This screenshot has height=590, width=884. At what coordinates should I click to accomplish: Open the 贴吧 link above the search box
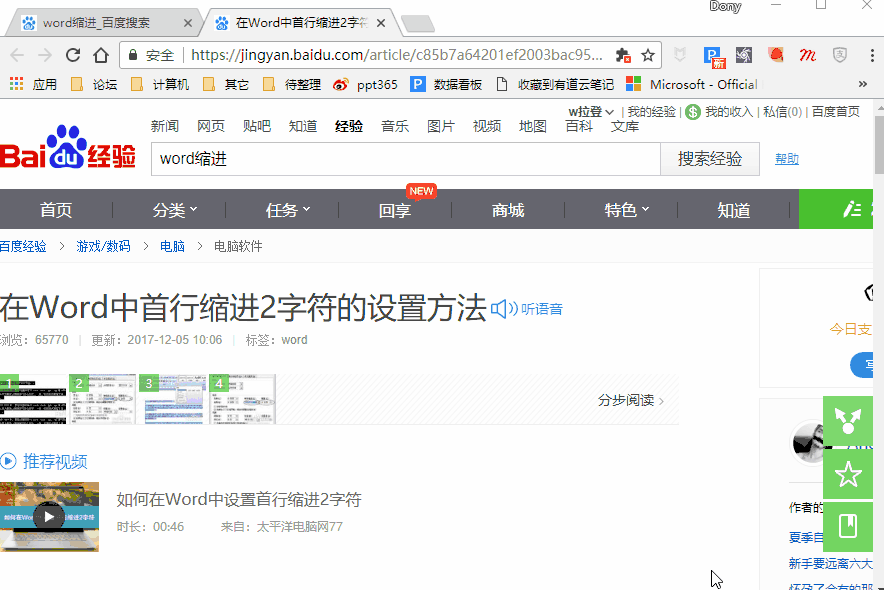click(257, 126)
